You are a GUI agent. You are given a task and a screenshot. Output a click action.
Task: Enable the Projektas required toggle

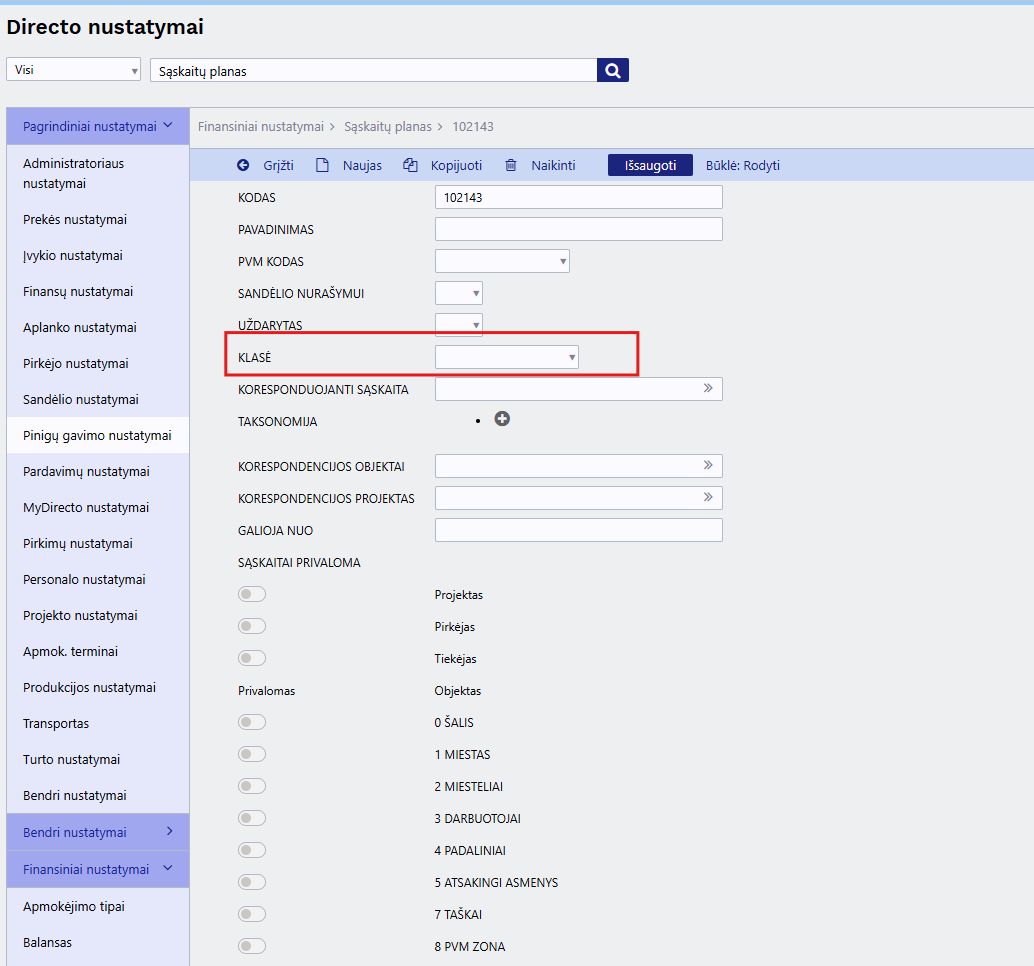(x=252, y=594)
